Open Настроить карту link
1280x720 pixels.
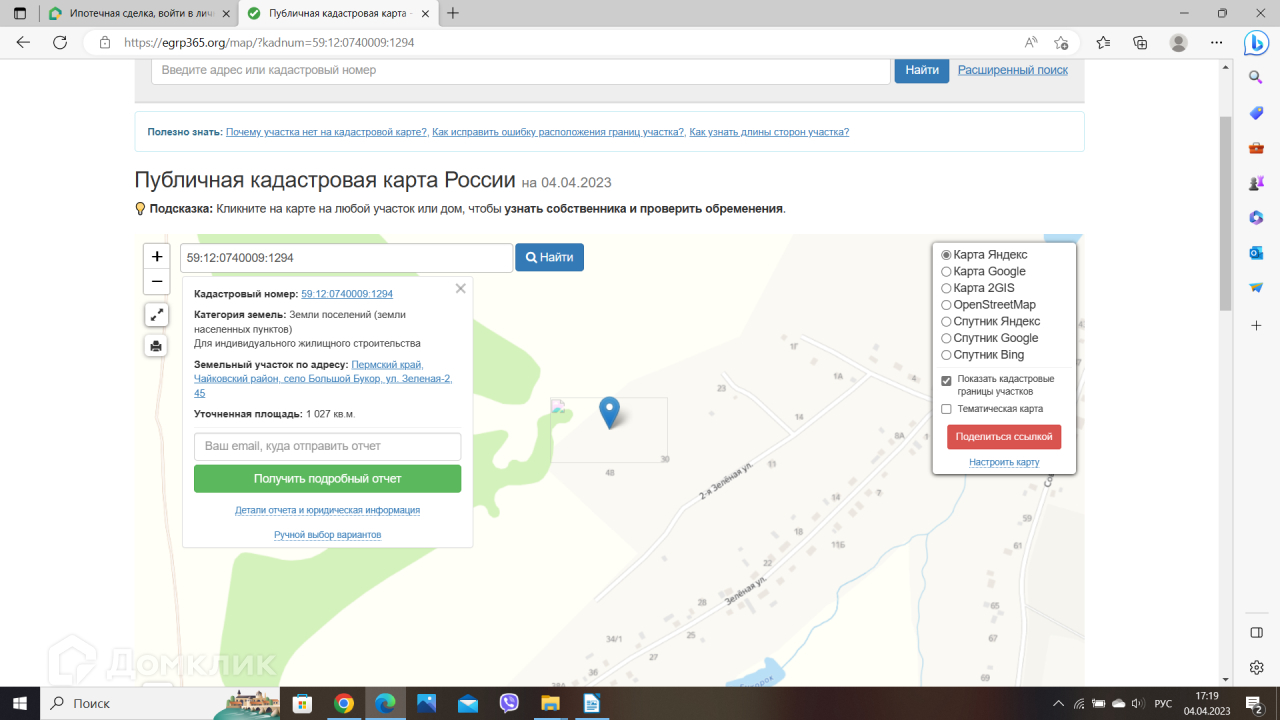(x=1004, y=462)
